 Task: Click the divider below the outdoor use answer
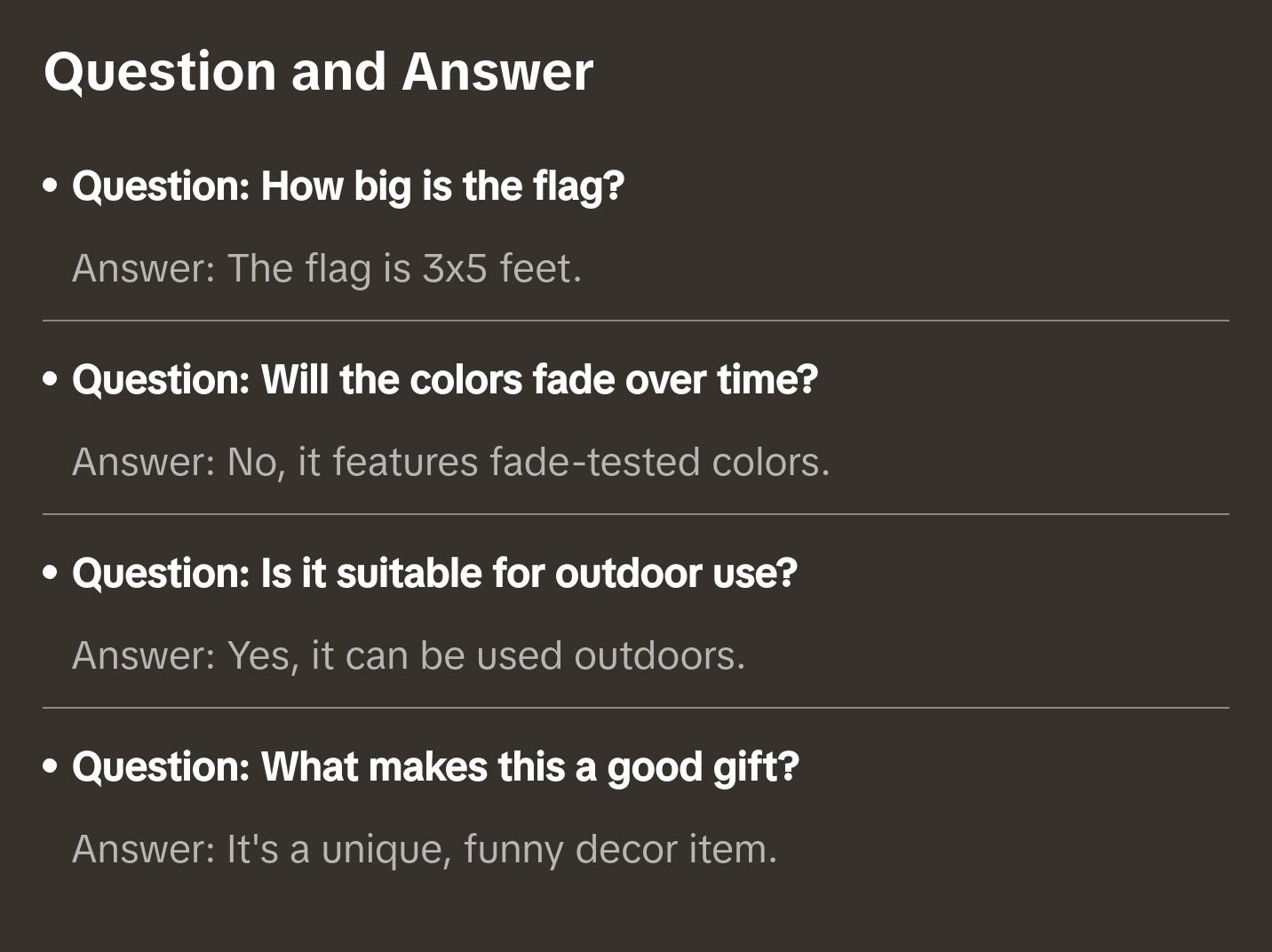tap(636, 708)
